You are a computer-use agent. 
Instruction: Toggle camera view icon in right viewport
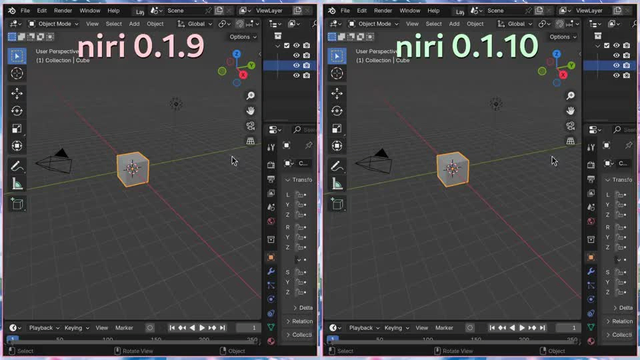(570, 126)
